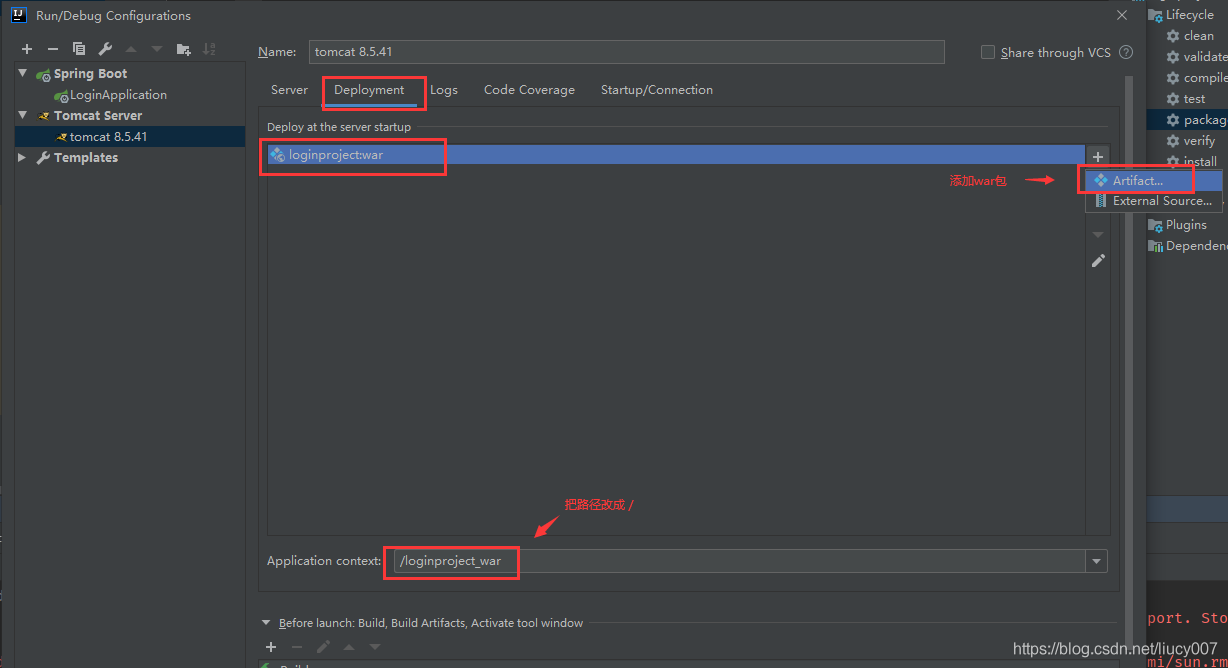Viewport: 1228px width, 668px height.
Task: Switch to the Deployment tab
Action: [x=369, y=90]
